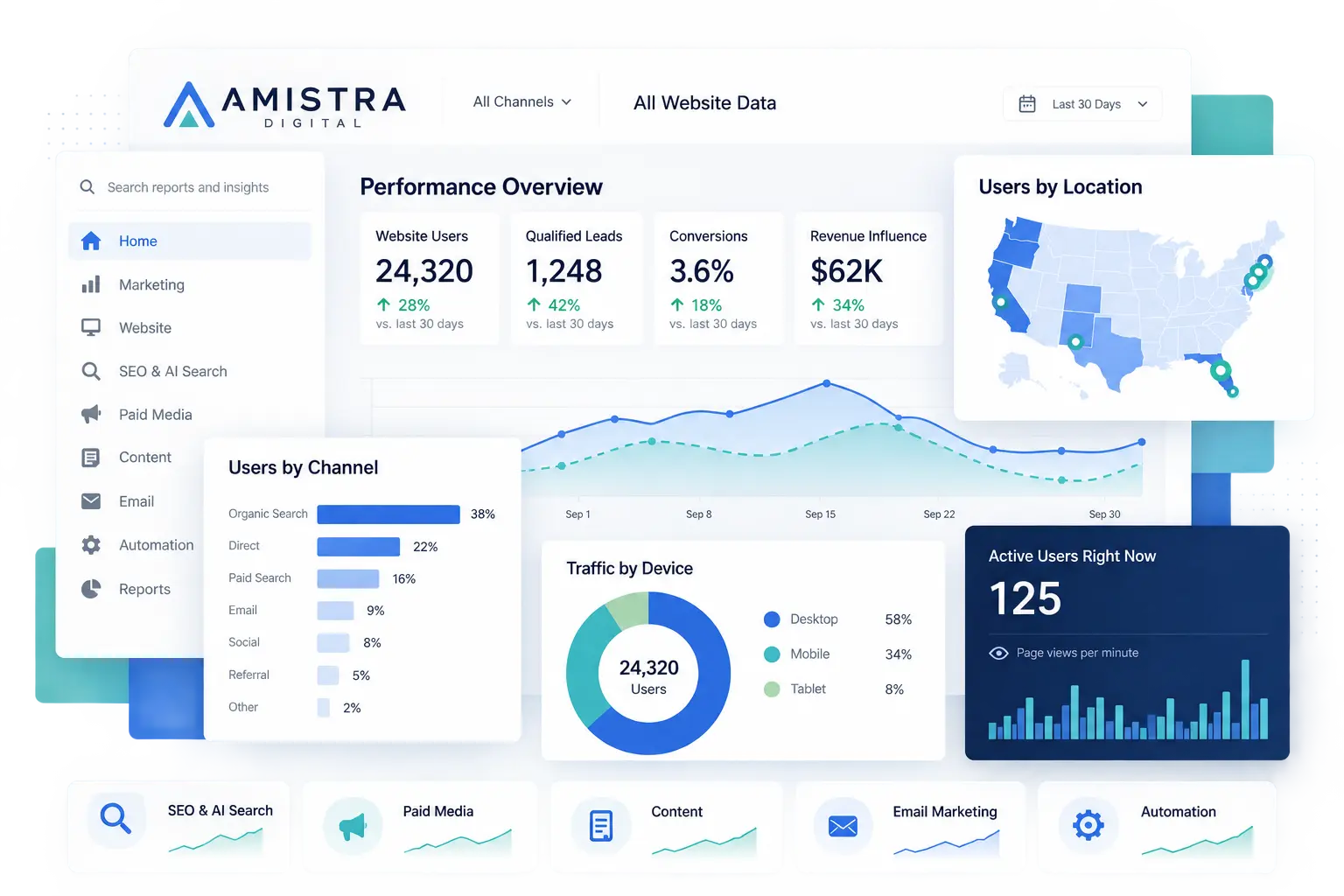This screenshot has width=1344, height=896.
Task: Select SEO & AI Search in sidebar
Action: tap(173, 371)
